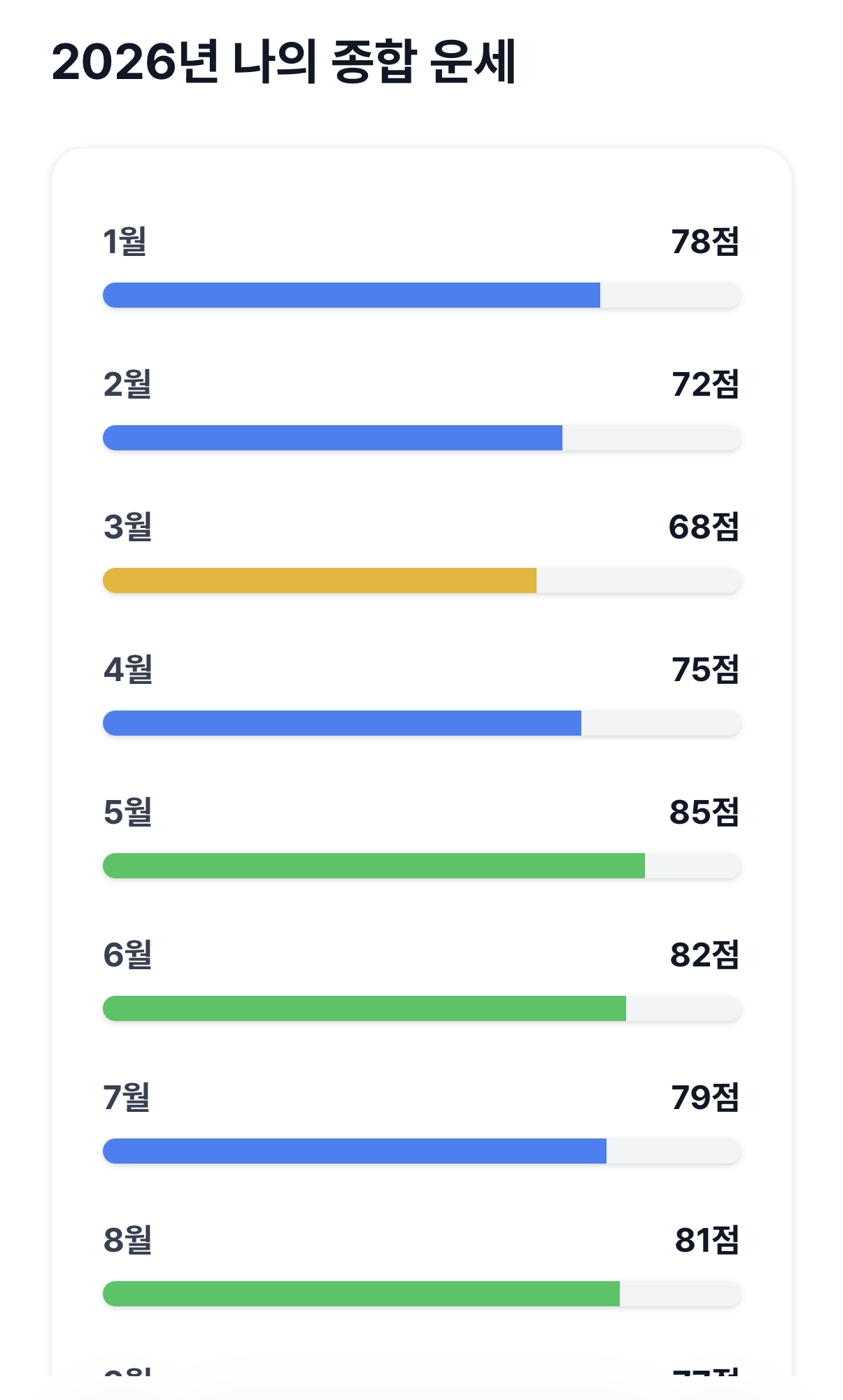The height and width of the screenshot is (1400, 843).
Task: Click the 75점 score for April
Action: (x=704, y=671)
